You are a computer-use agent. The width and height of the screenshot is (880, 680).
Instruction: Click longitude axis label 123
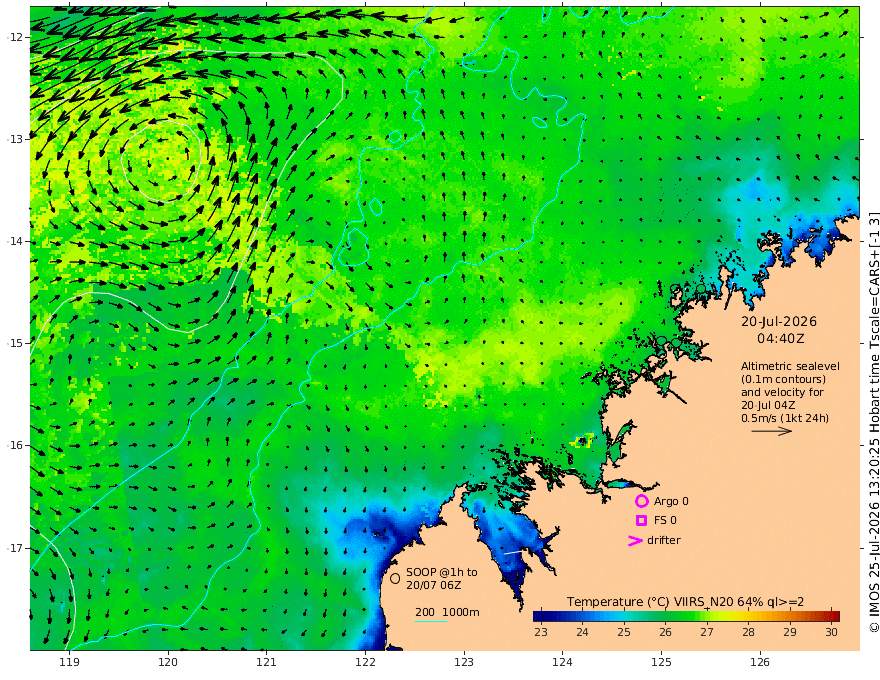pyautogui.click(x=464, y=663)
